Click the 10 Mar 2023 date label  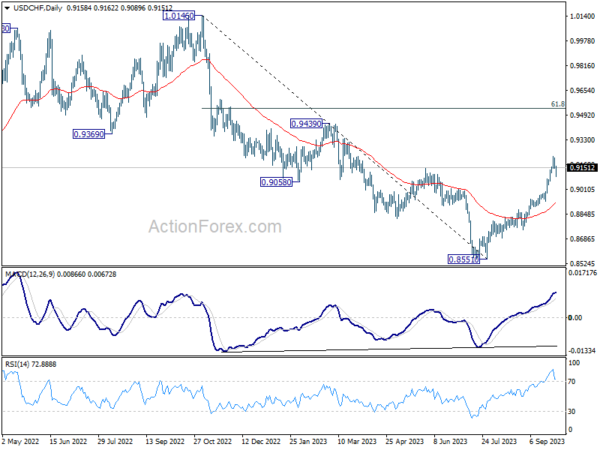pyautogui.click(x=357, y=441)
